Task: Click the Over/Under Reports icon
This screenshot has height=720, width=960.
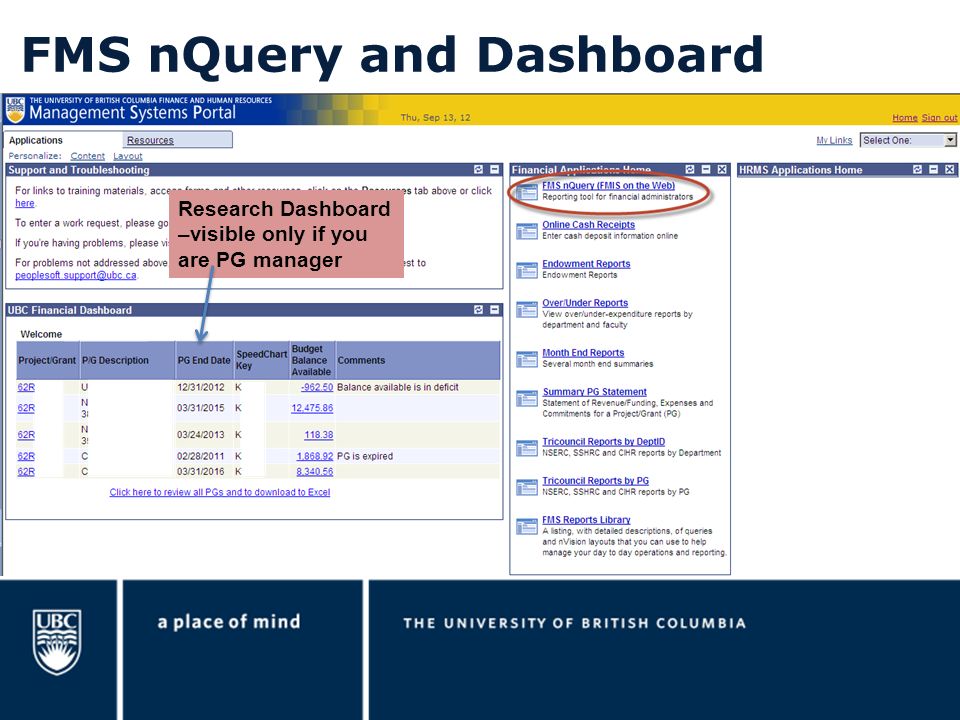Action: 527,310
